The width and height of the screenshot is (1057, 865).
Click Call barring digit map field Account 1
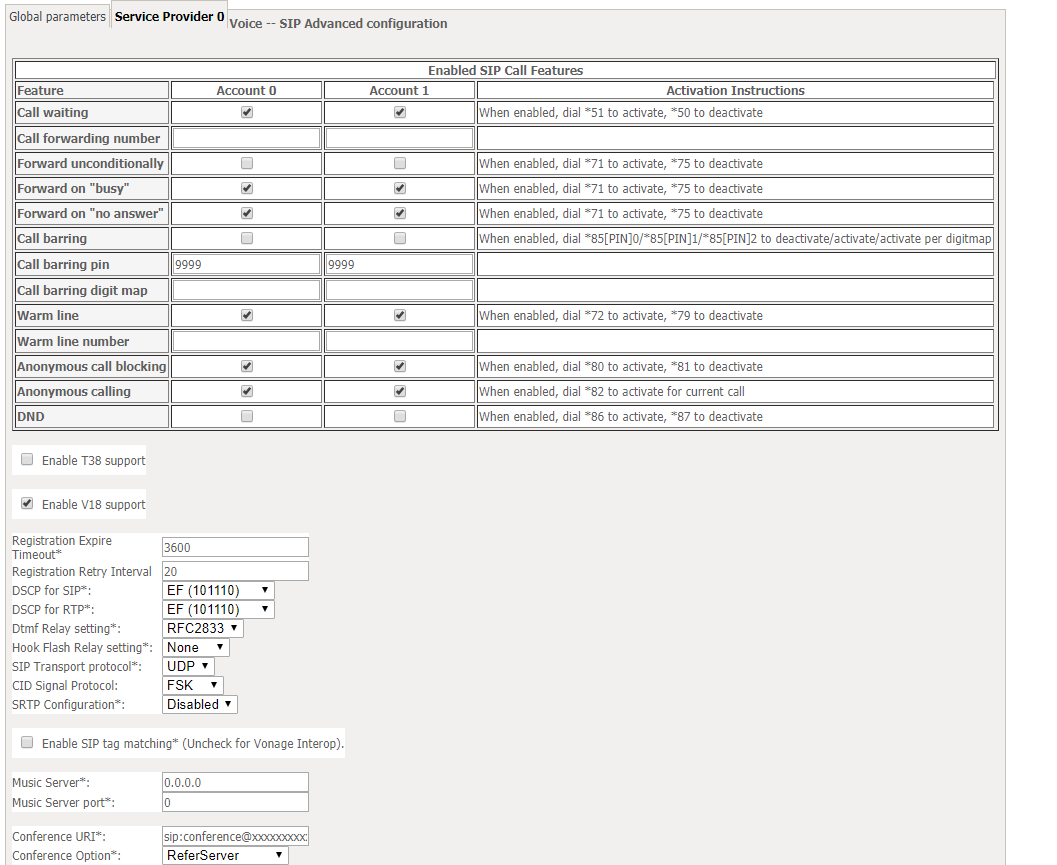[400, 290]
